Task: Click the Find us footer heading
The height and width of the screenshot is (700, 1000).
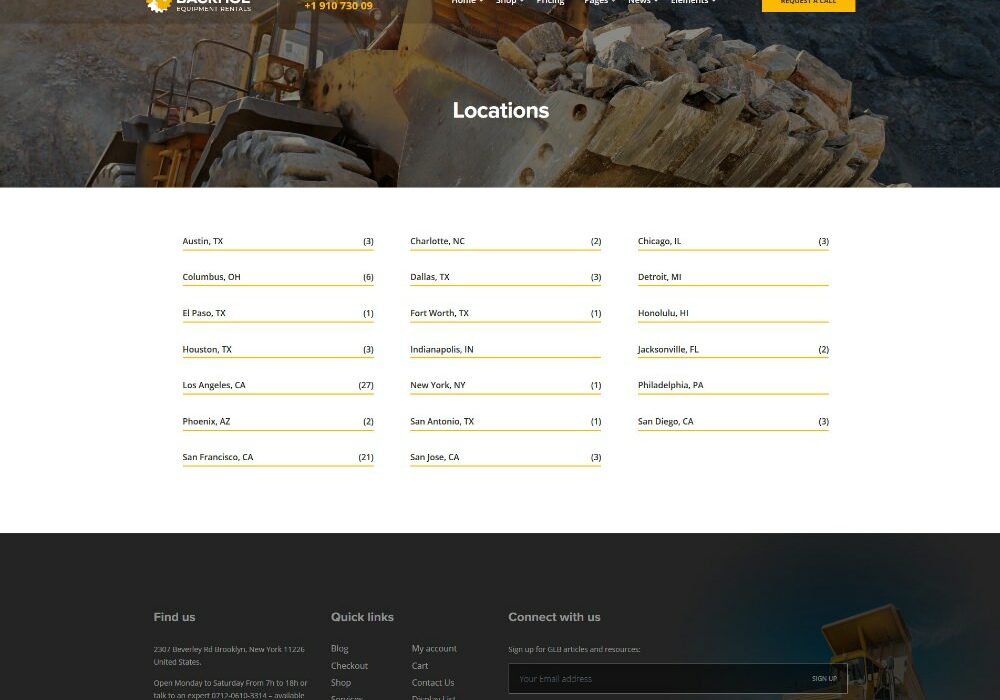Action: click(174, 617)
